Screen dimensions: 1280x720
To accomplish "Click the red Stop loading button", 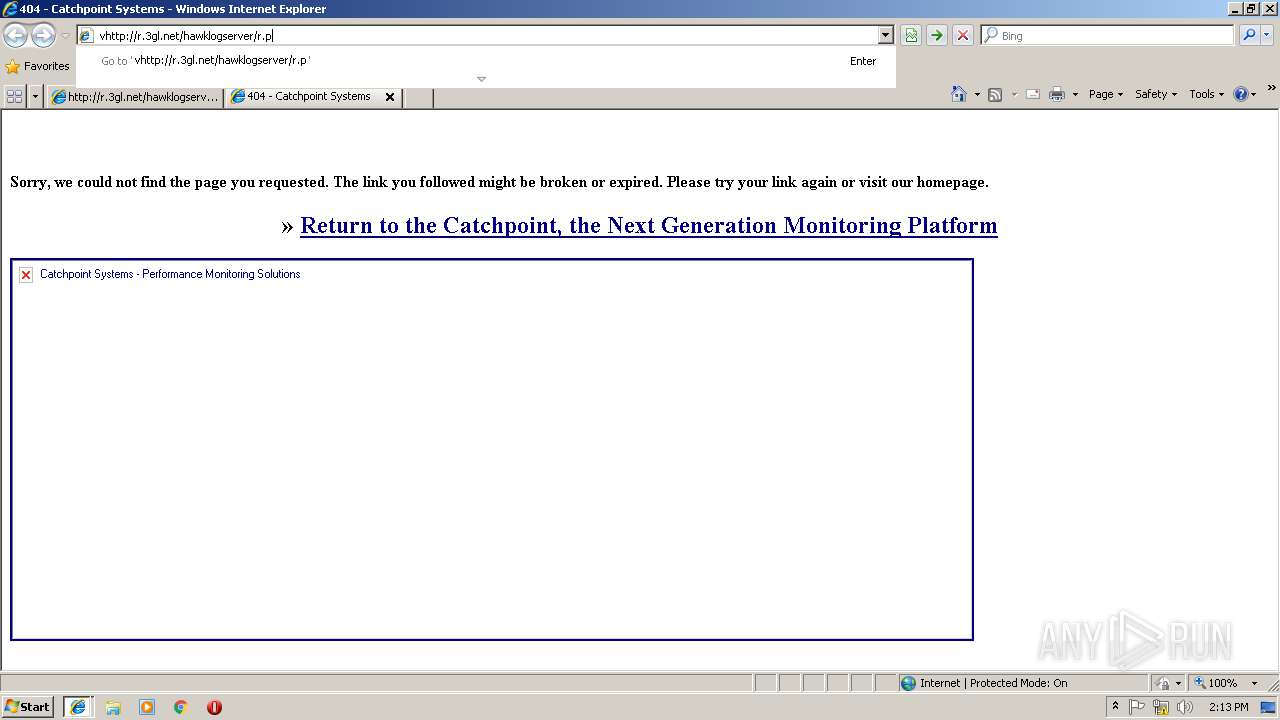I will pos(962,35).
